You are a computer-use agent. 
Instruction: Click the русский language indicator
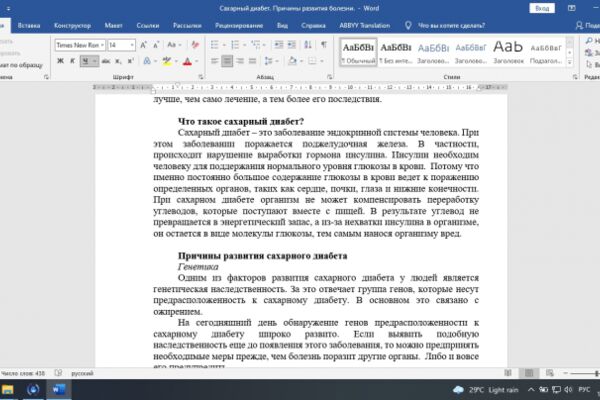[82, 373]
